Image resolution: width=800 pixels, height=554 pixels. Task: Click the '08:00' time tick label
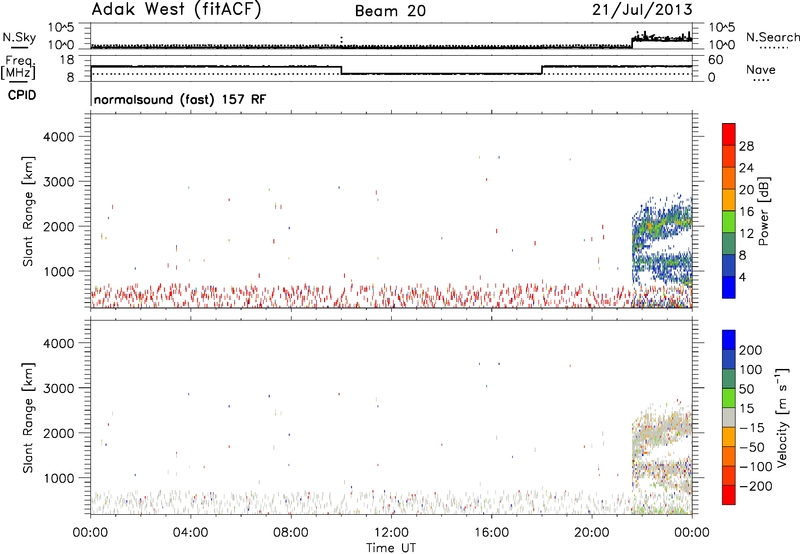point(291,533)
